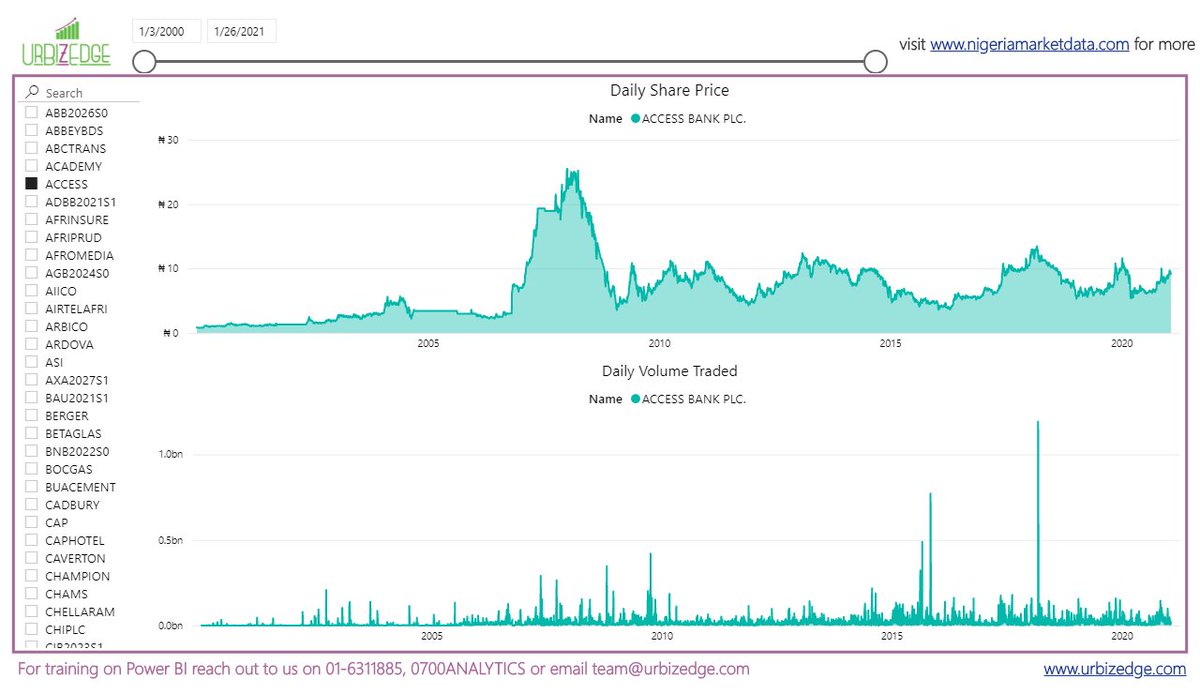
Task: Check the CAP checkbox
Action: click(31, 523)
